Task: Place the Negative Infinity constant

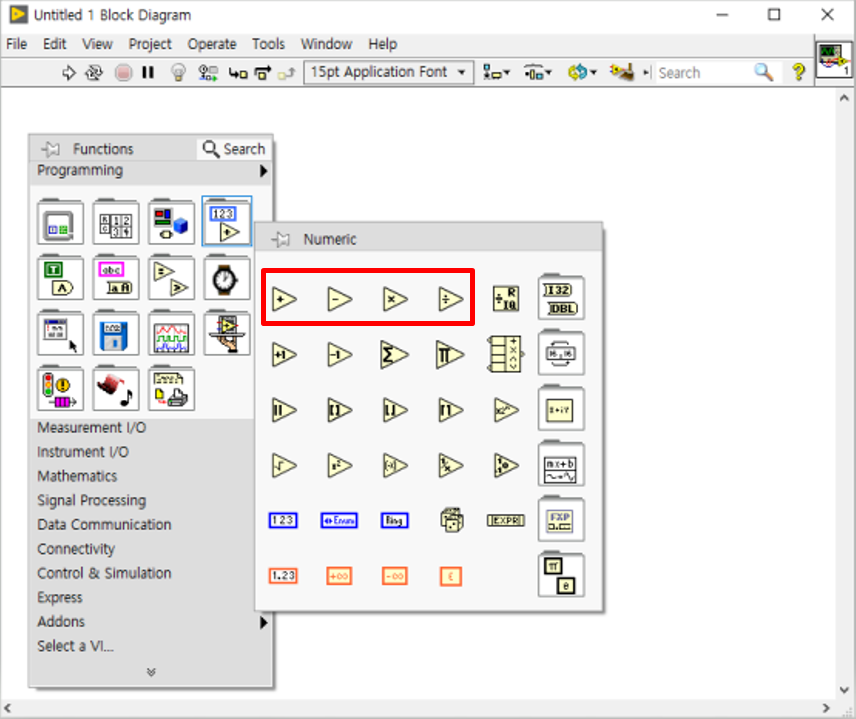Action: (x=395, y=576)
